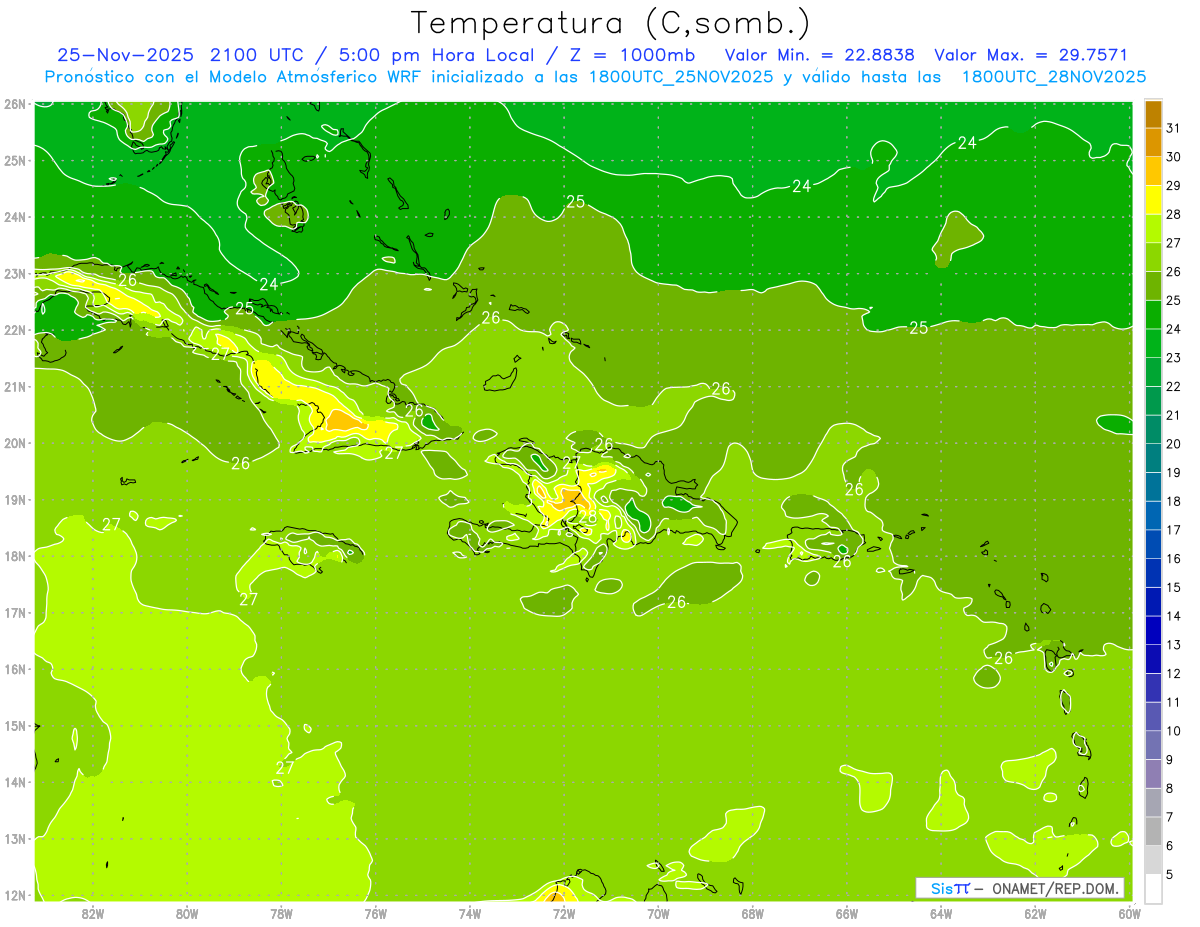Click the purple swatch between legend values 9 and 10
This screenshot has height=927, width=1200.
click(1153, 745)
